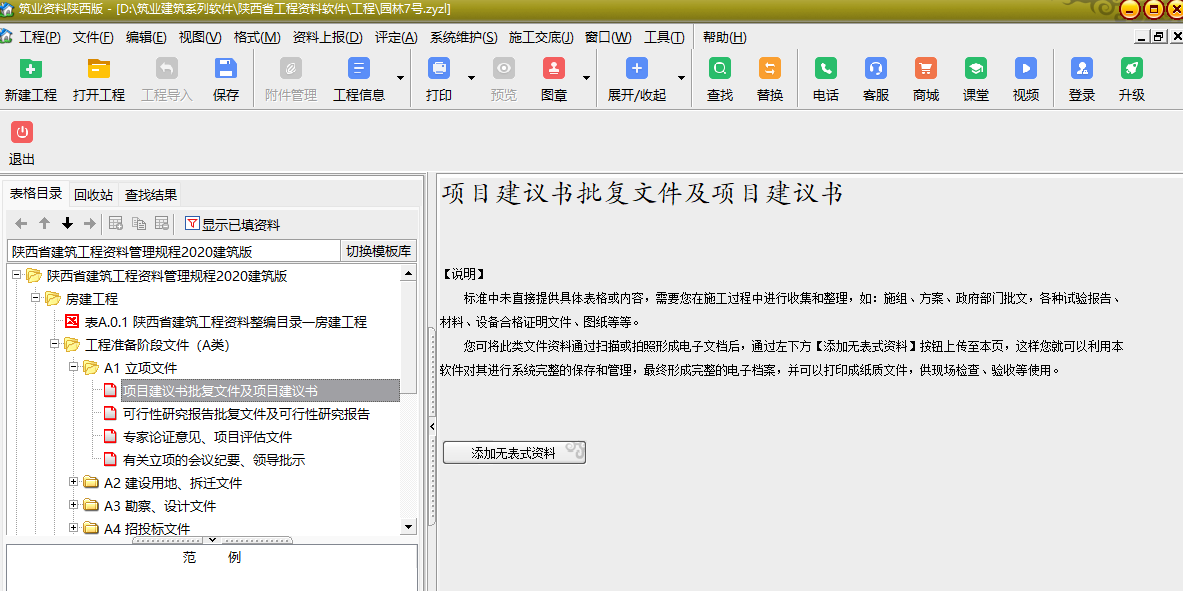Click the tree panel vertical scrollbar down arrow
The height and width of the screenshot is (591, 1183).
pyautogui.click(x=408, y=526)
